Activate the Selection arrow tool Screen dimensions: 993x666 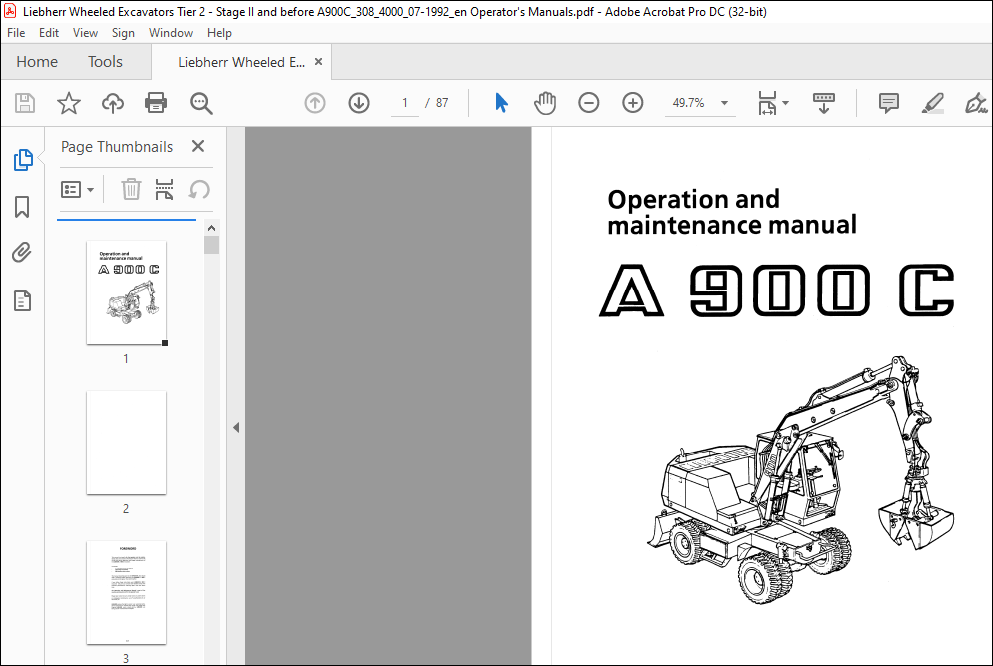[x=501, y=103]
